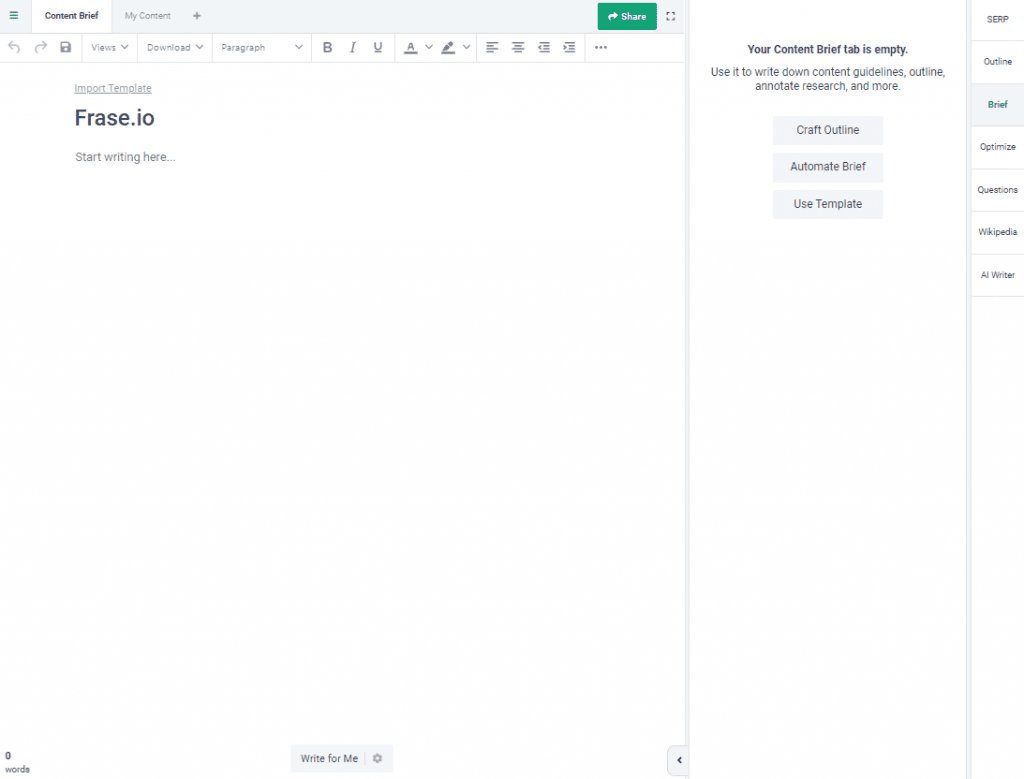Click the Import Template link
The width and height of the screenshot is (1024, 779).
pyautogui.click(x=113, y=88)
